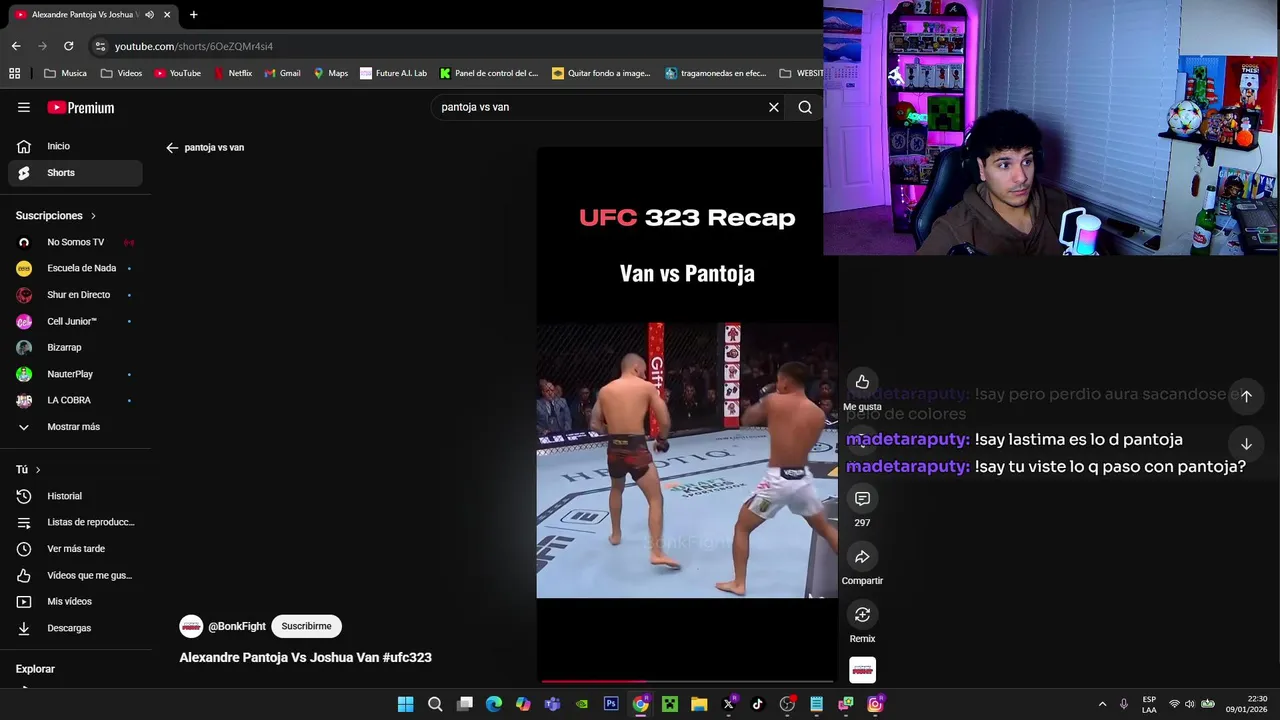Open the Panel de control bookmark
The image size is (1280, 720).
[489, 73]
